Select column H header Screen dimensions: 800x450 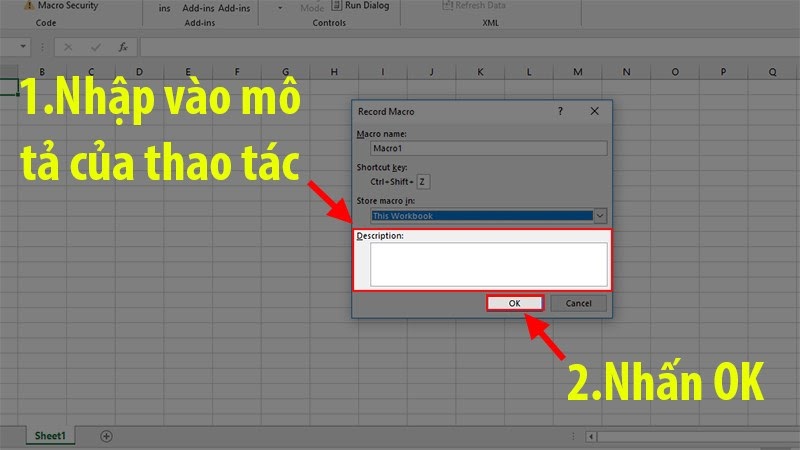pos(334,72)
